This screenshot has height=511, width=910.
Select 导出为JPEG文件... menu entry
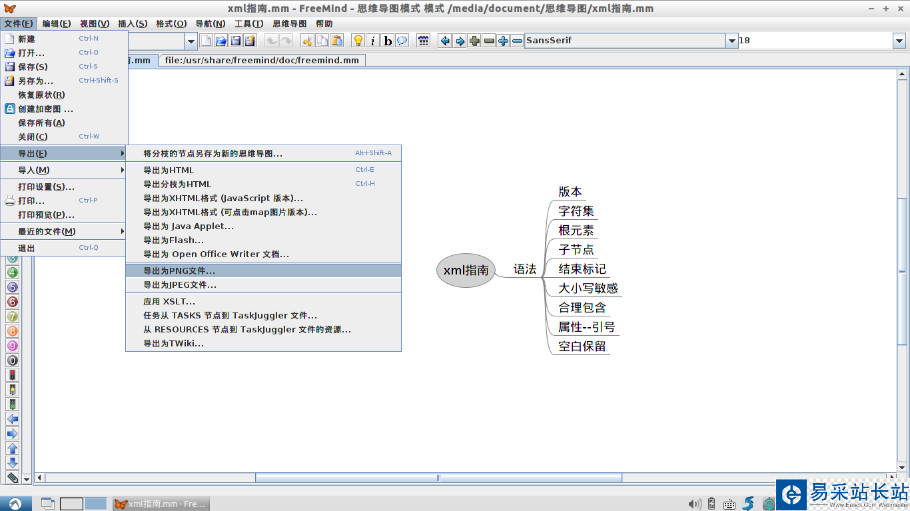pos(263,285)
